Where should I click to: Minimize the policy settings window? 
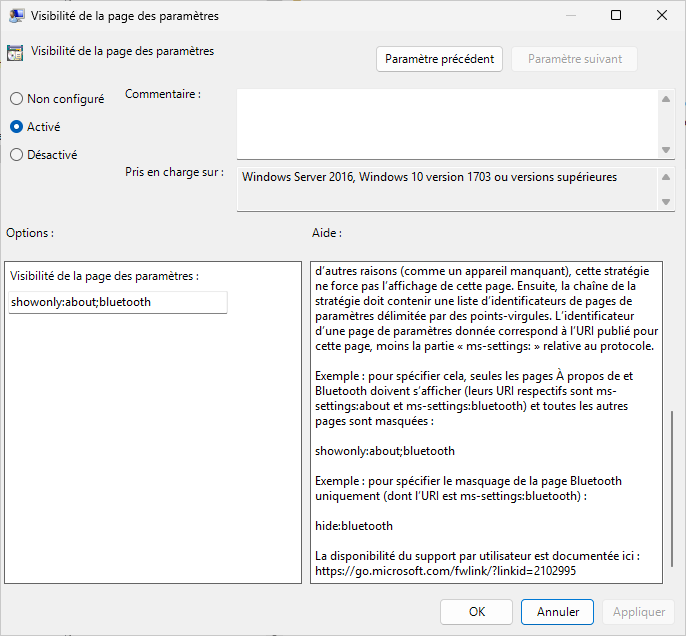click(x=569, y=16)
